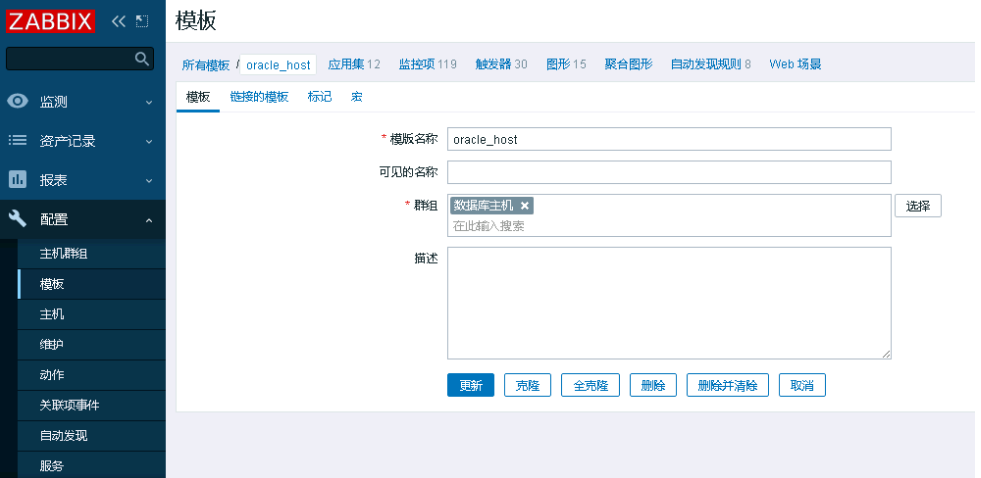Open 服务 in sidebar
The height and width of the screenshot is (478, 981).
(91, 465)
